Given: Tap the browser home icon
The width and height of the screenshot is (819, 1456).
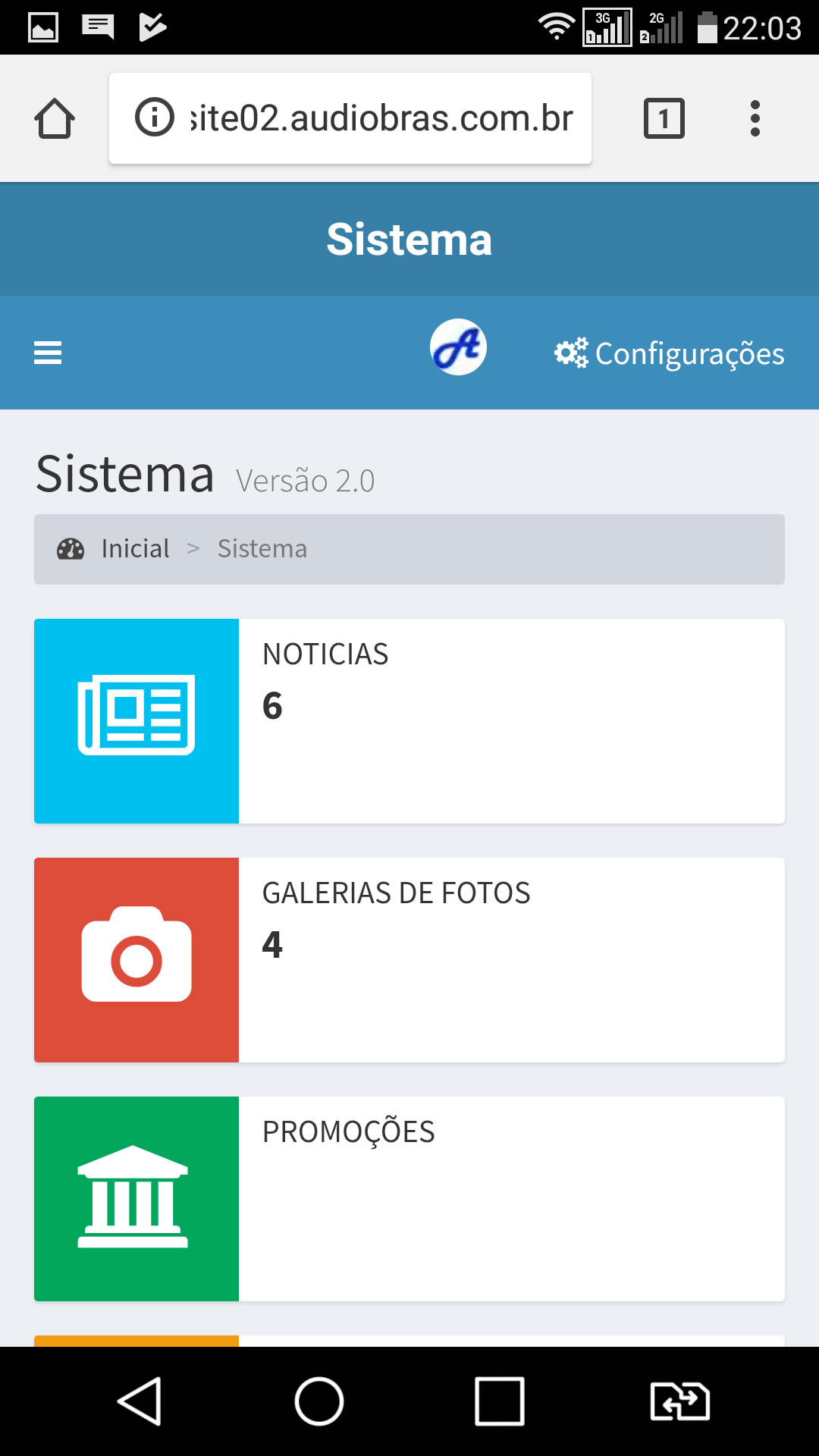Looking at the screenshot, I should pos(55,118).
